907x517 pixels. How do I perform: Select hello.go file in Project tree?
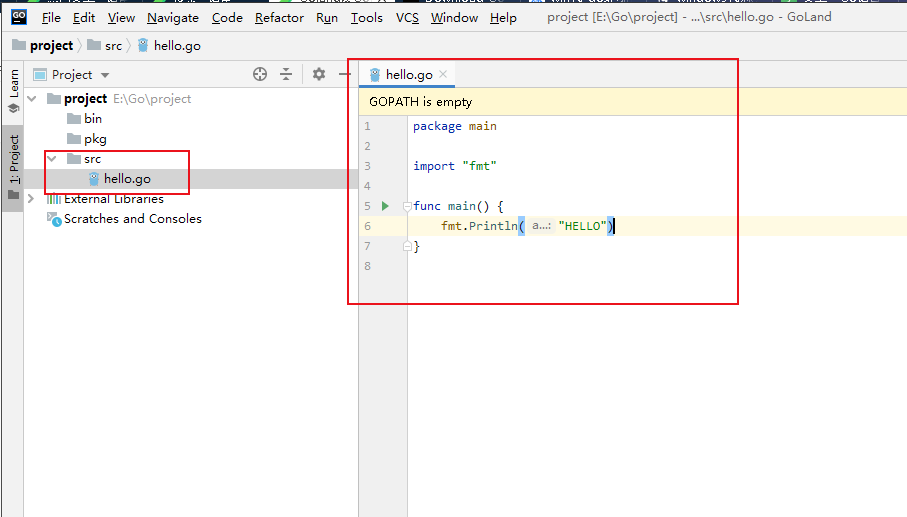click(120, 179)
